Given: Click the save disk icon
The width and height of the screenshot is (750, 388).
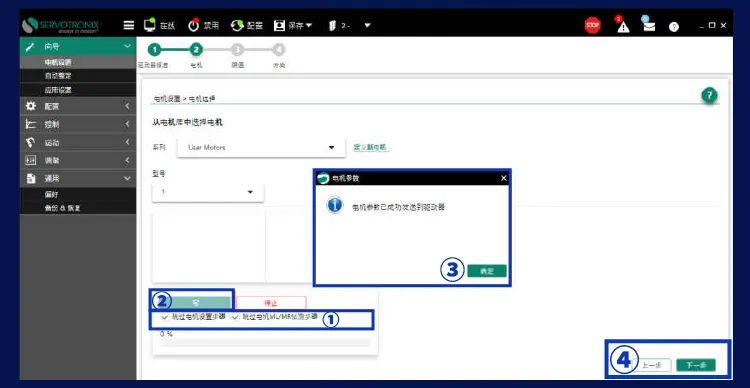Looking at the screenshot, I should tap(279, 25).
